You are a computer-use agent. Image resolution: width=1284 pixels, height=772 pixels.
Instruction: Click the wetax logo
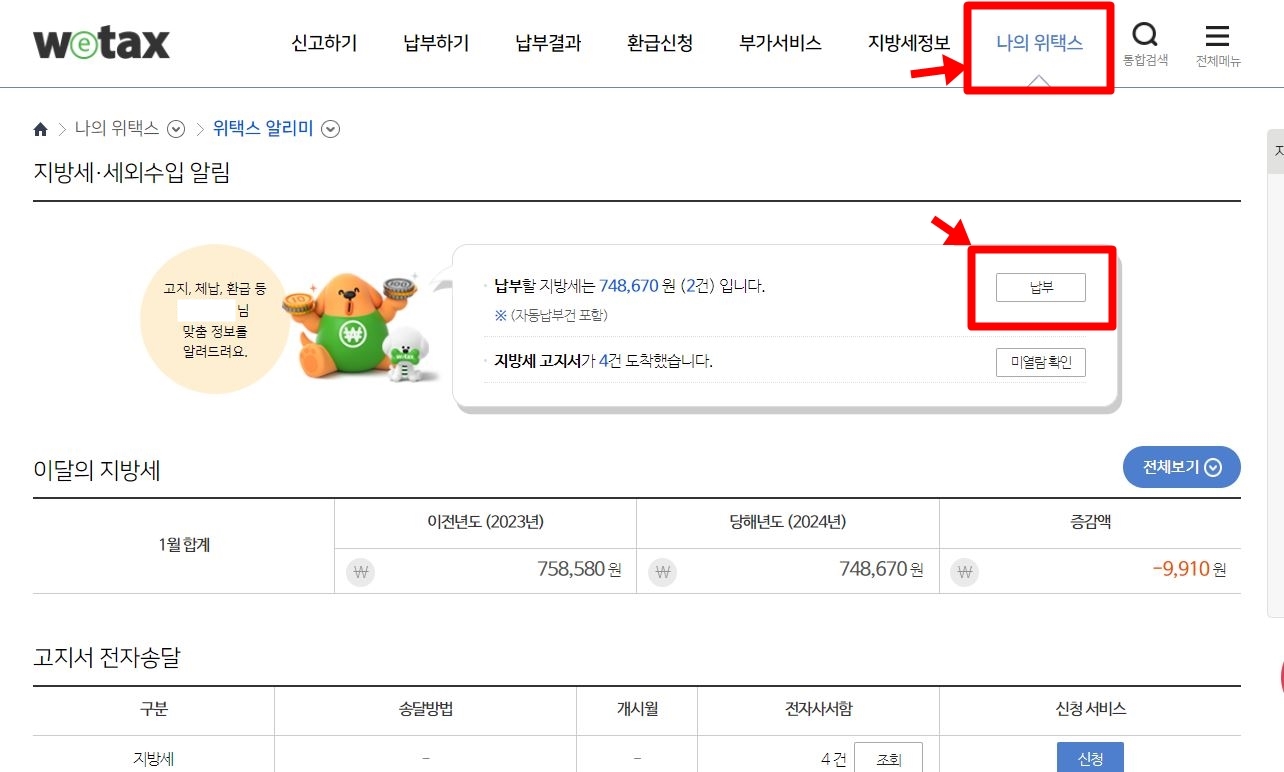click(101, 43)
